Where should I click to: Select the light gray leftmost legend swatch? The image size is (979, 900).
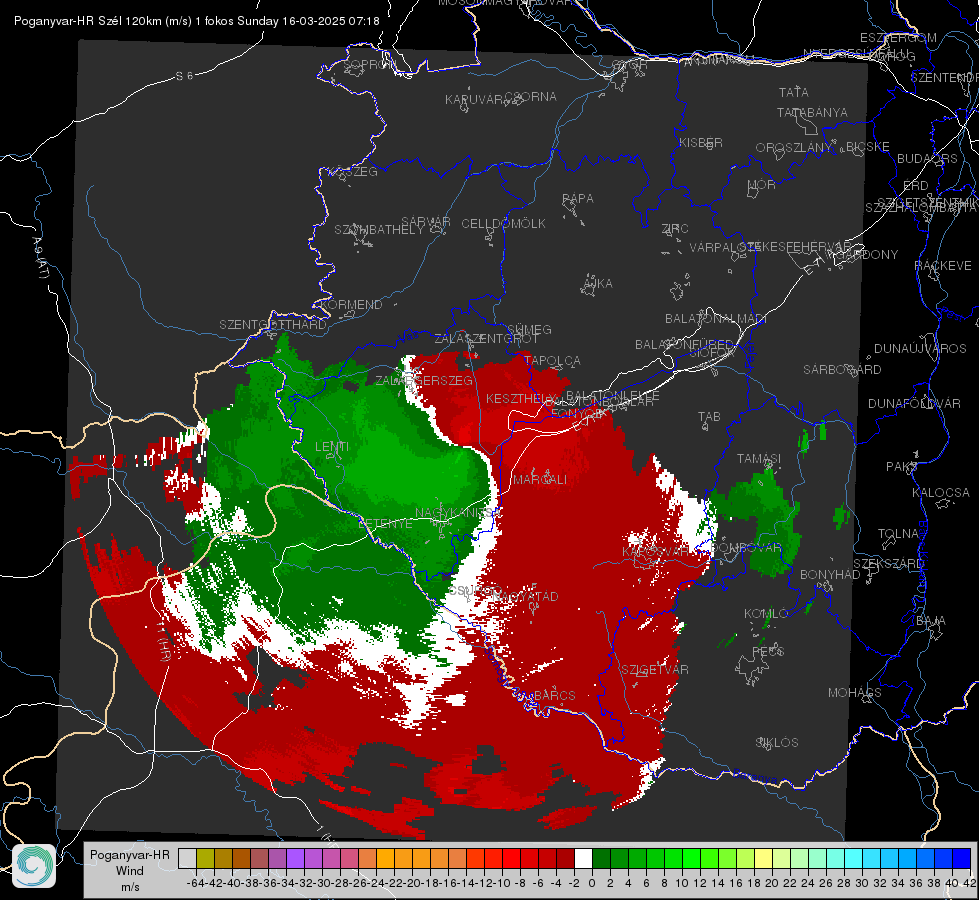(187, 859)
